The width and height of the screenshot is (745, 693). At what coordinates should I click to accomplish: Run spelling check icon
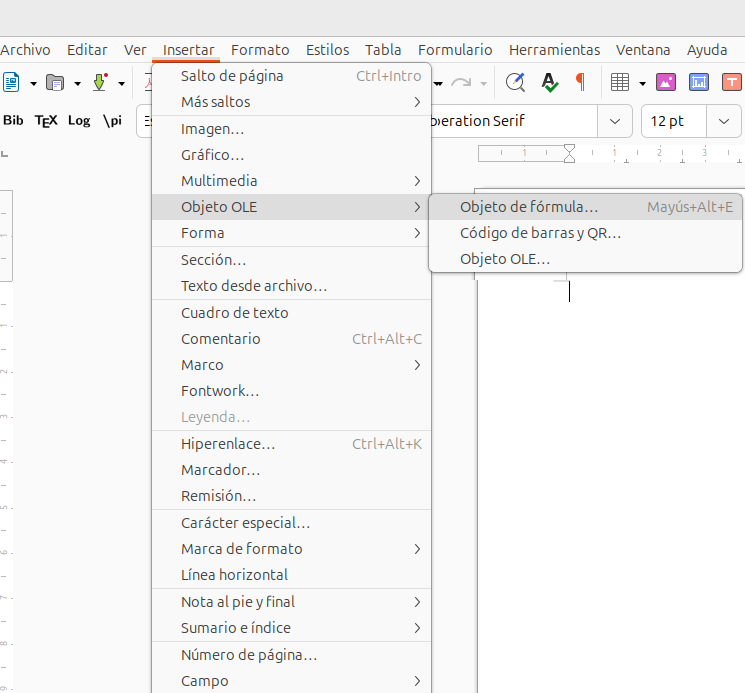550,83
